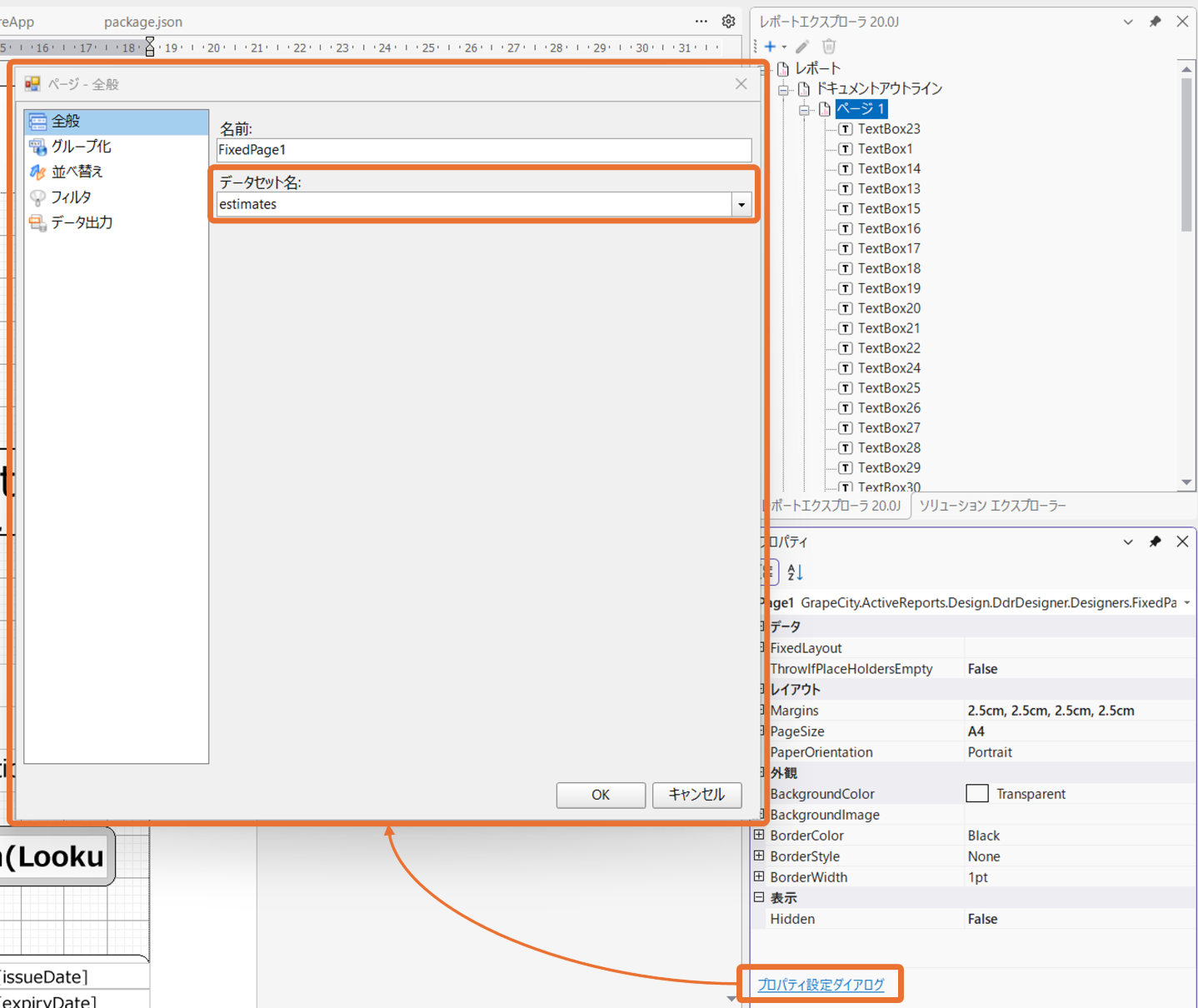This screenshot has height=1008, width=1198.
Task: Open the データセット名 dropdown arrow
Action: point(741,205)
